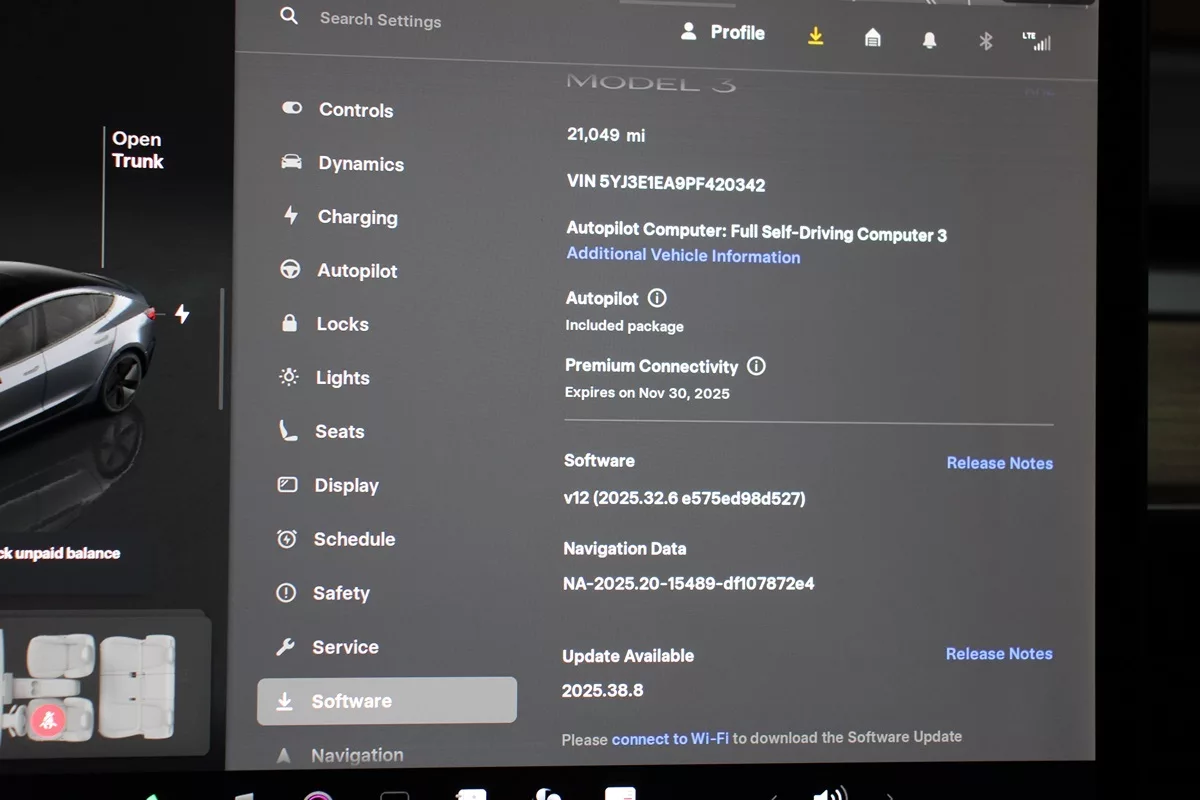
Task: Select the Charging menu item
Action: tap(357, 217)
